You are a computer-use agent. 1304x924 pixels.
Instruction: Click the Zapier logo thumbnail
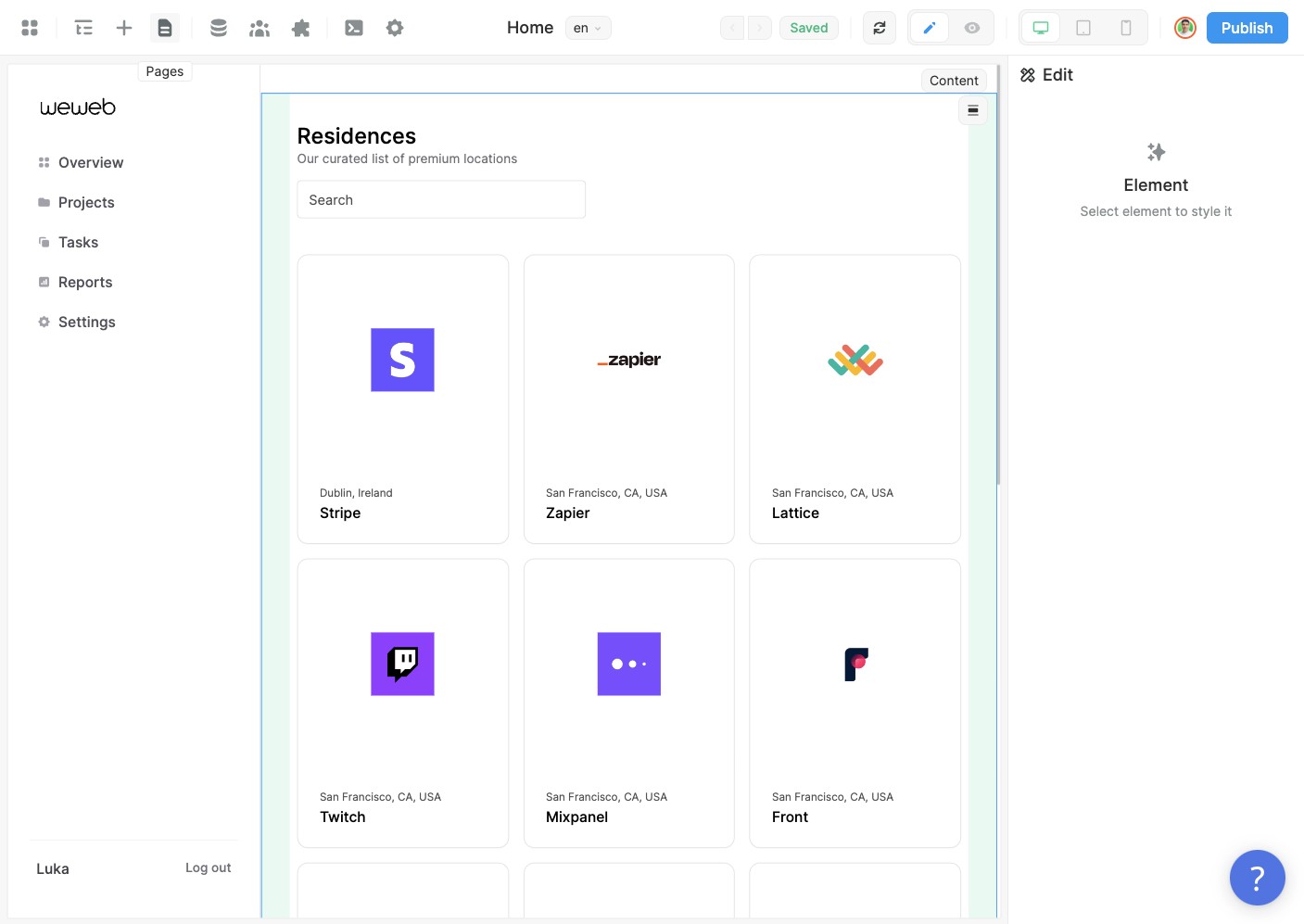[x=629, y=360]
